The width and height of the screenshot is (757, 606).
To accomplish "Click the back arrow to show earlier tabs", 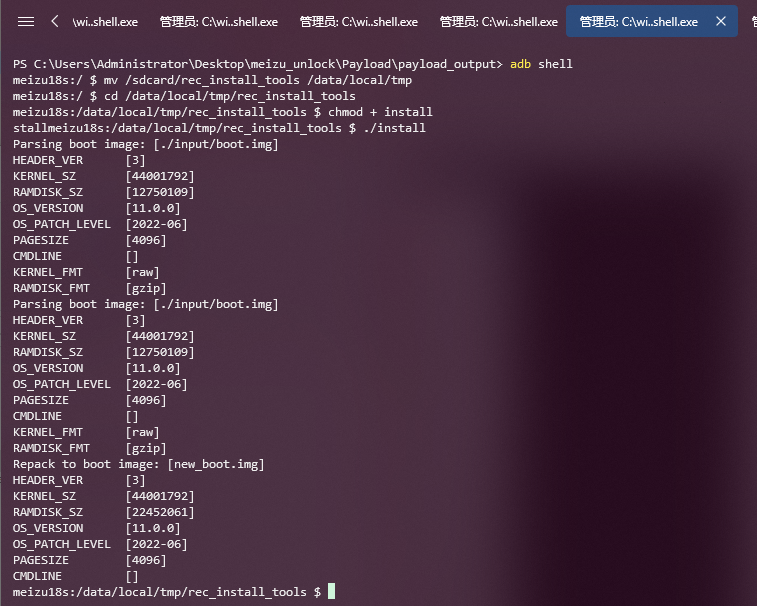I will click(55, 21).
